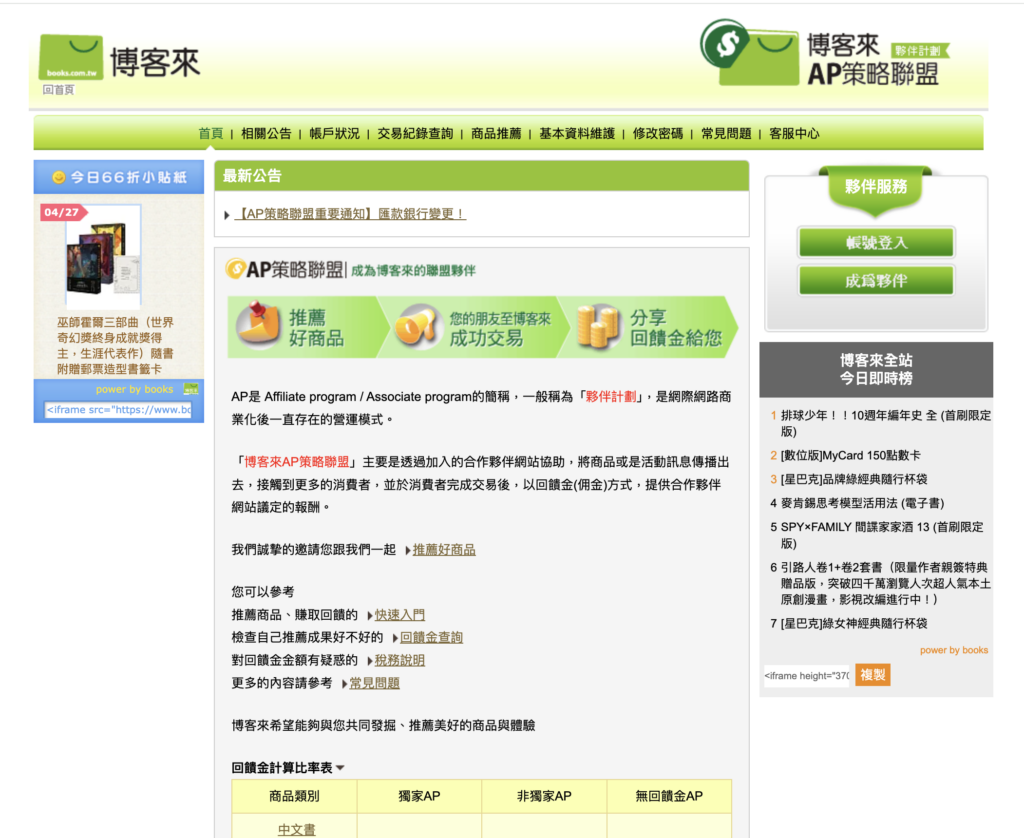Open the 相關公告 menu item

tap(266, 133)
